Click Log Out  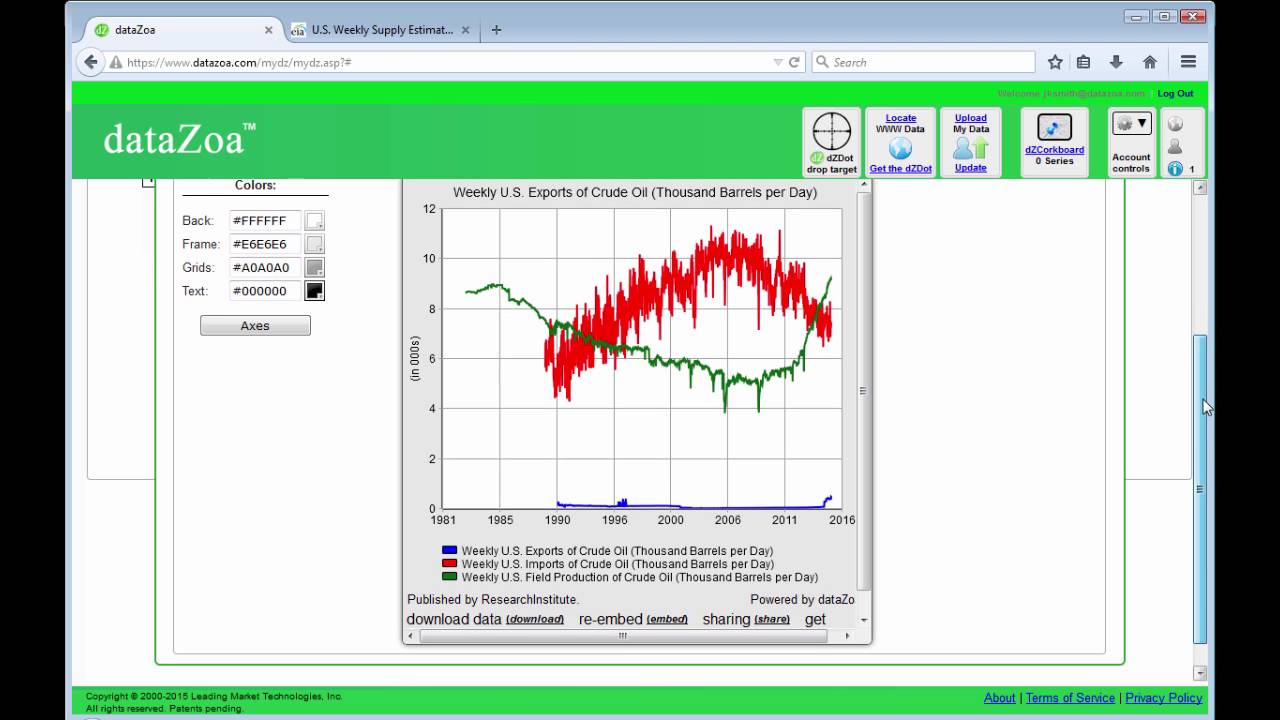tap(1175, 93)
